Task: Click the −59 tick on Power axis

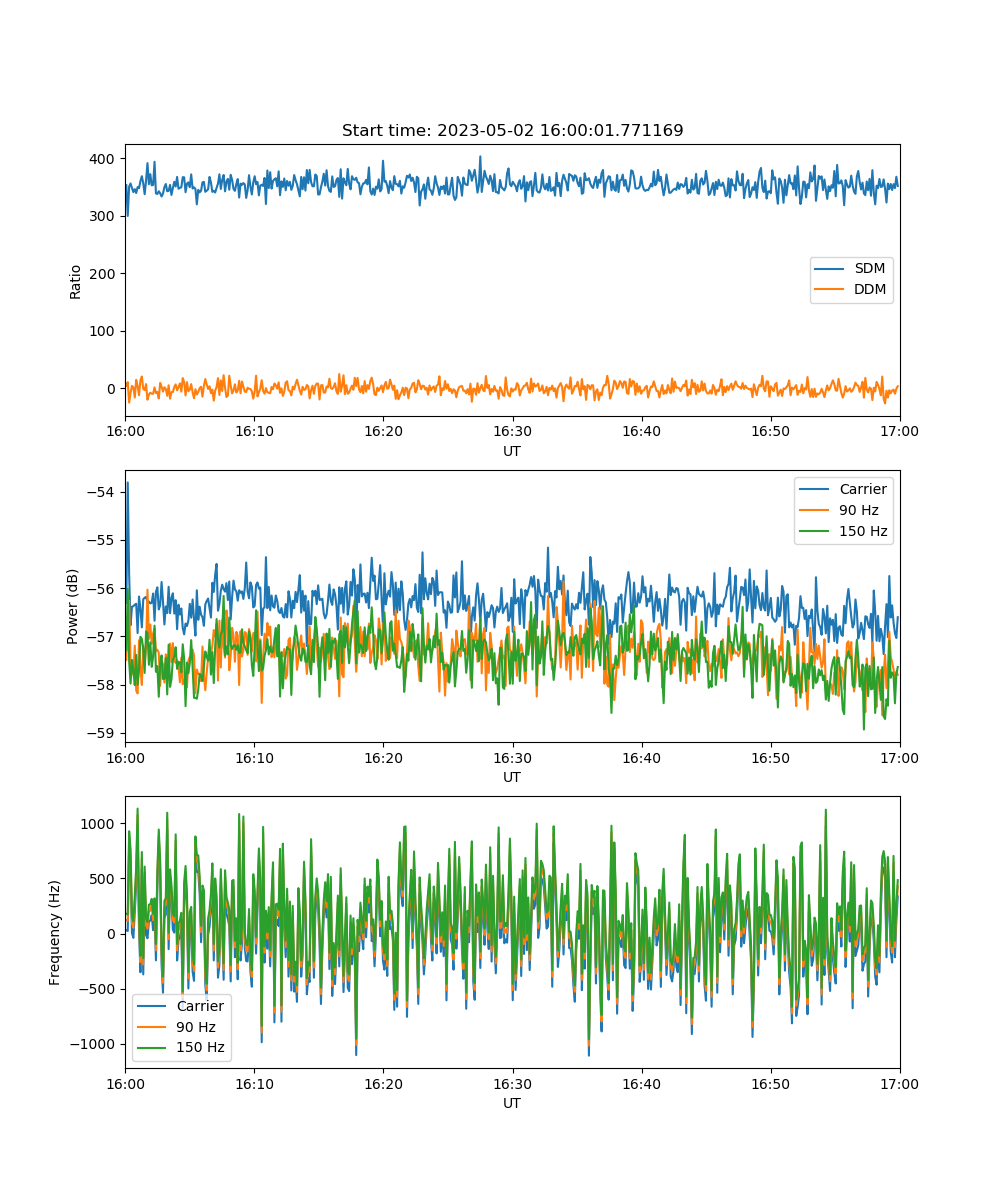Action: click(102, 733)
